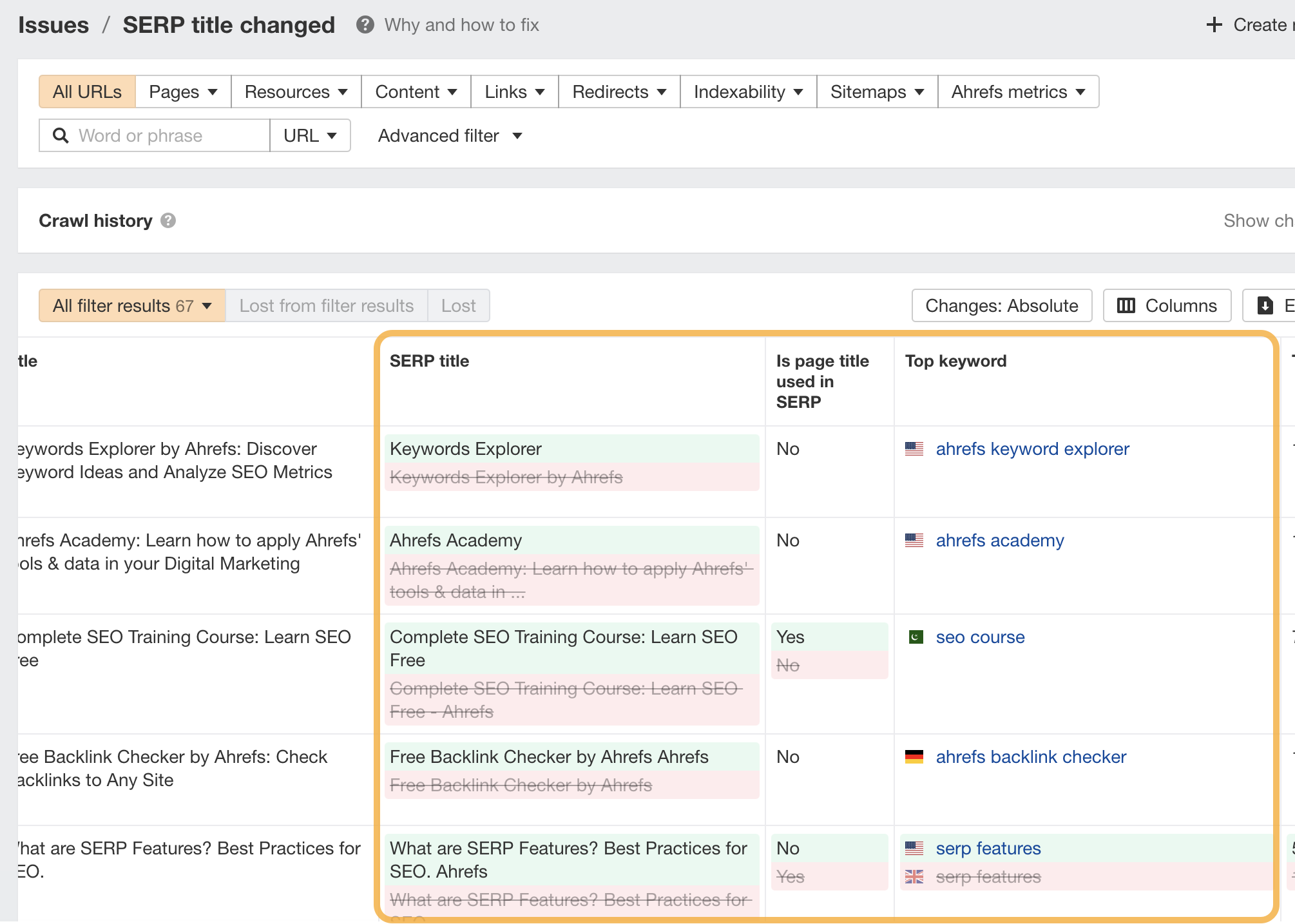Image resolution: width=1295 pixels, height=924 pixels.
Task: Switch to Lost from filter results tab
Action: coord(326,305)
